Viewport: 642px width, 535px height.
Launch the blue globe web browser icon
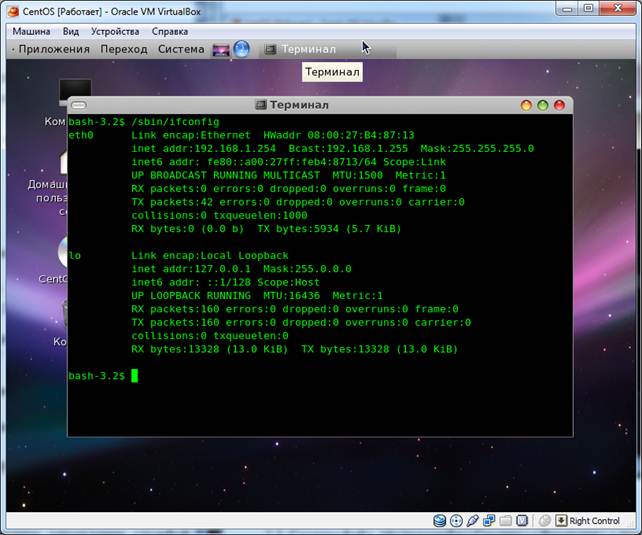point(242,49)
